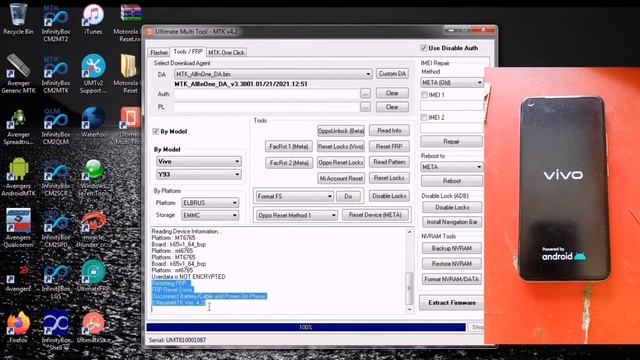Click Reset Locks (Vivo) button
Viewport: 640px width, 360px height.
(x=340, y=146)
